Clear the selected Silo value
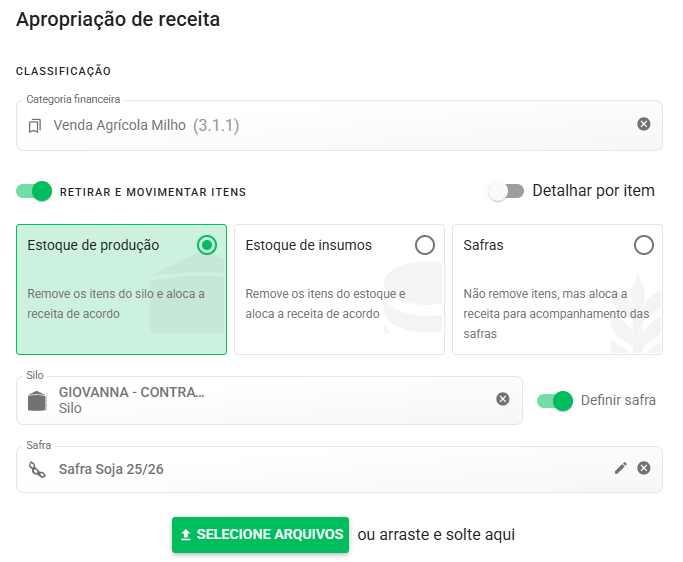 click(503, 399)
